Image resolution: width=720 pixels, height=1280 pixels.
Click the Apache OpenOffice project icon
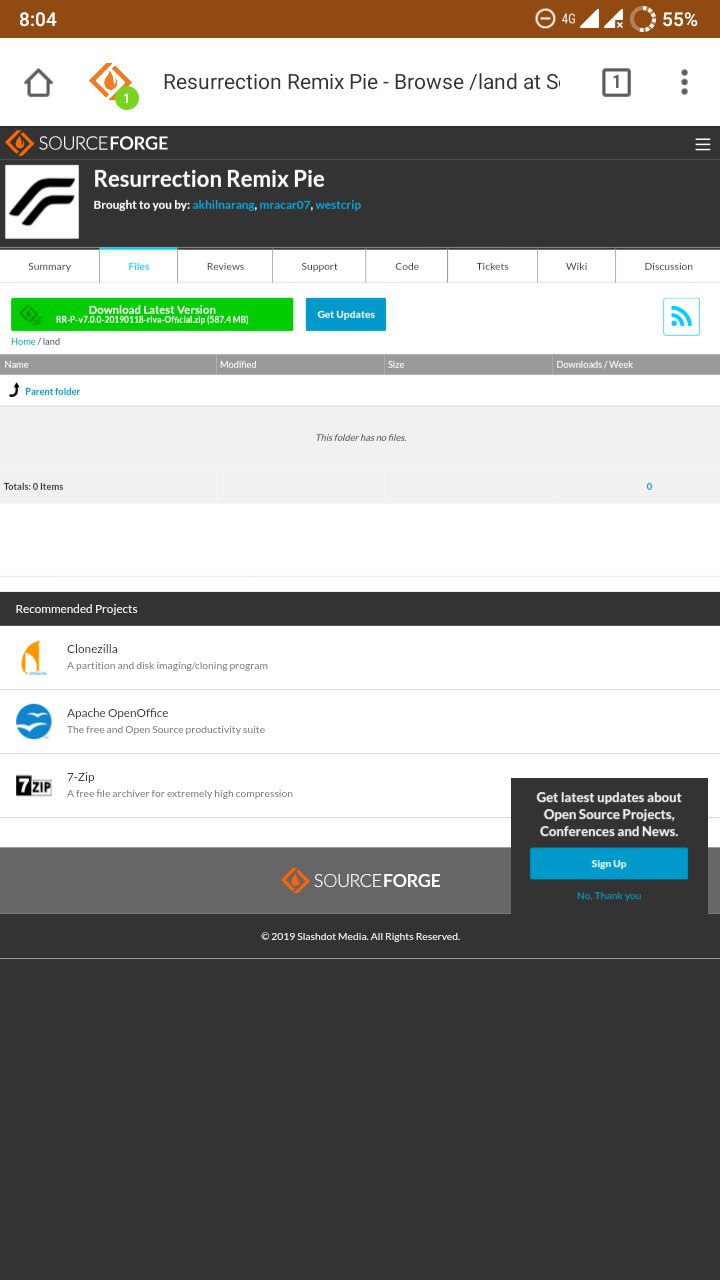click(33, 721)
